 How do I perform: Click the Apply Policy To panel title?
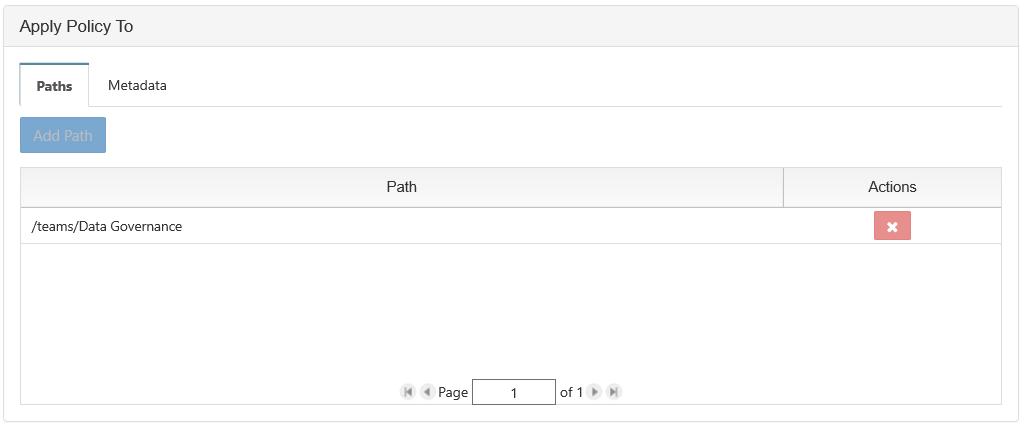click(x=77, y=27)
